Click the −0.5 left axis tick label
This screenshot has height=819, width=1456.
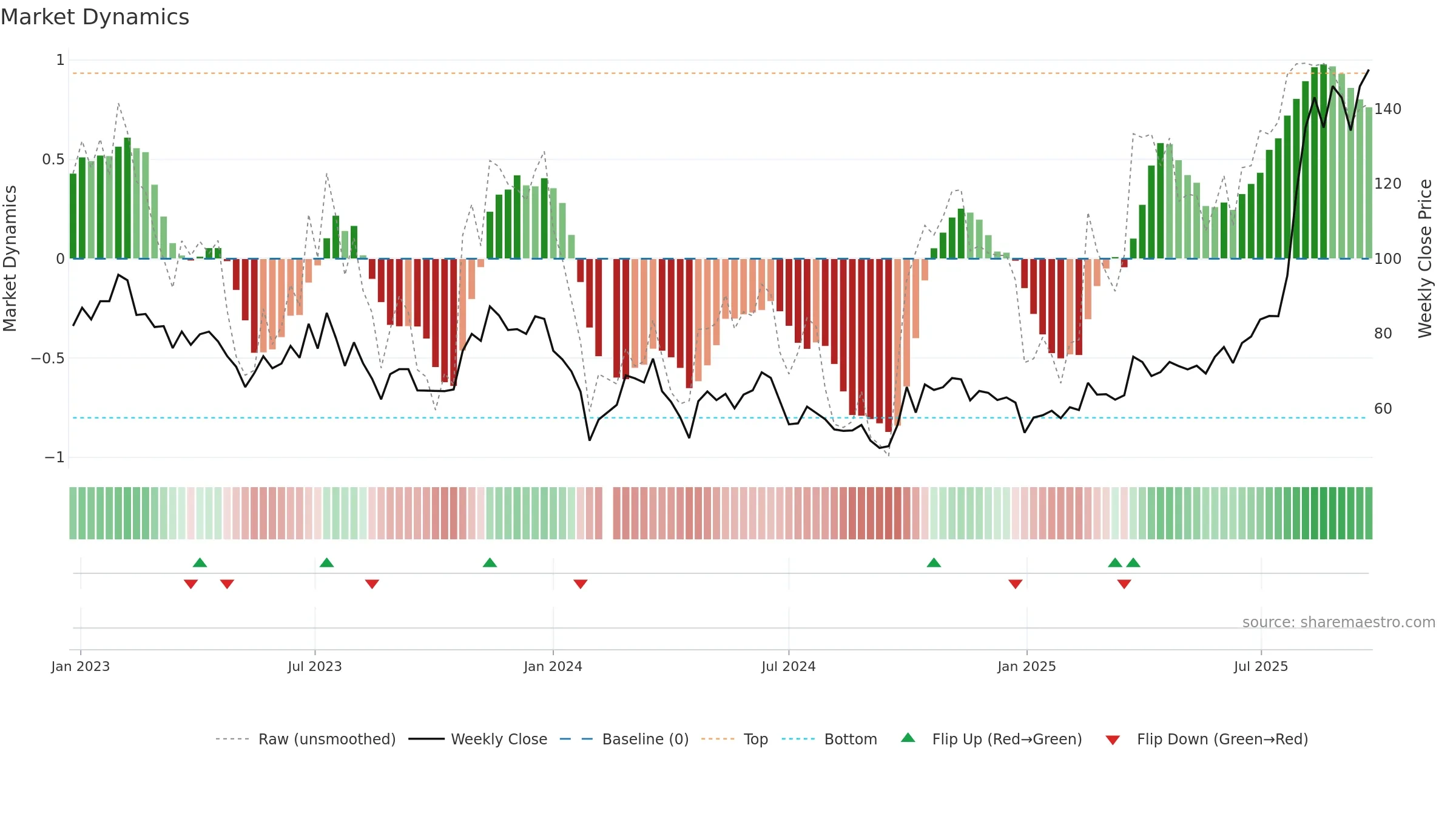48,359
